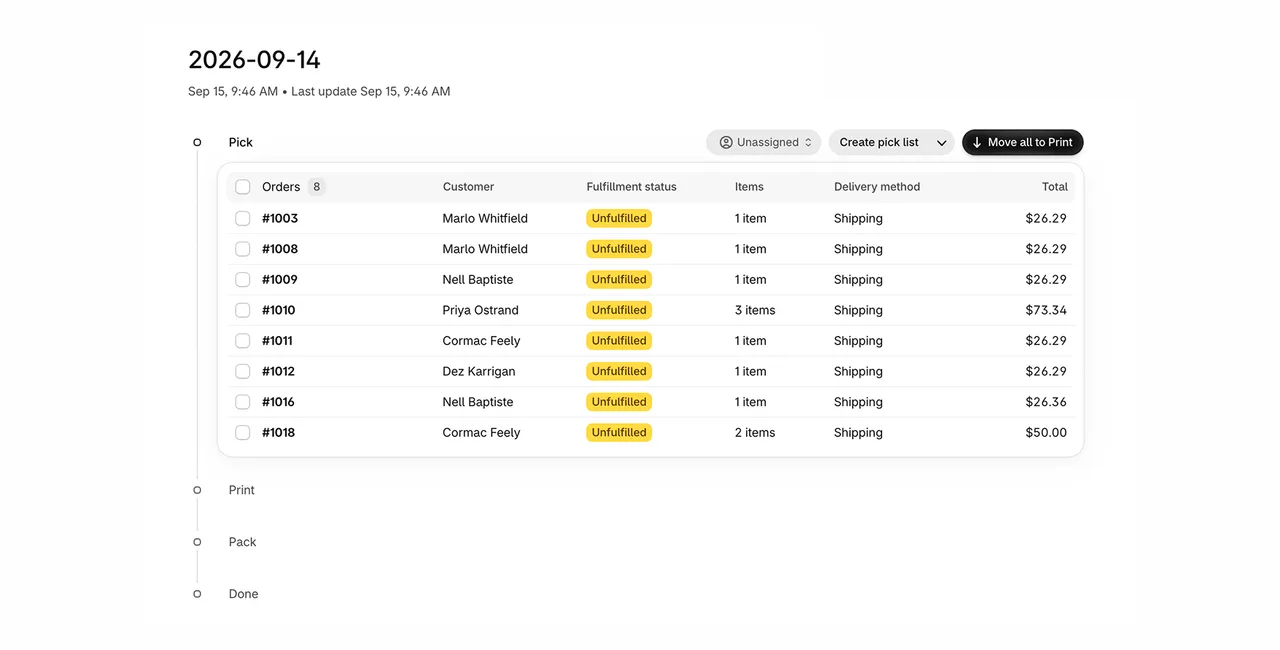This screenshot has width=1280, height=650.
Task: Click the Delivery method column header
Action: tap(877, 187)
